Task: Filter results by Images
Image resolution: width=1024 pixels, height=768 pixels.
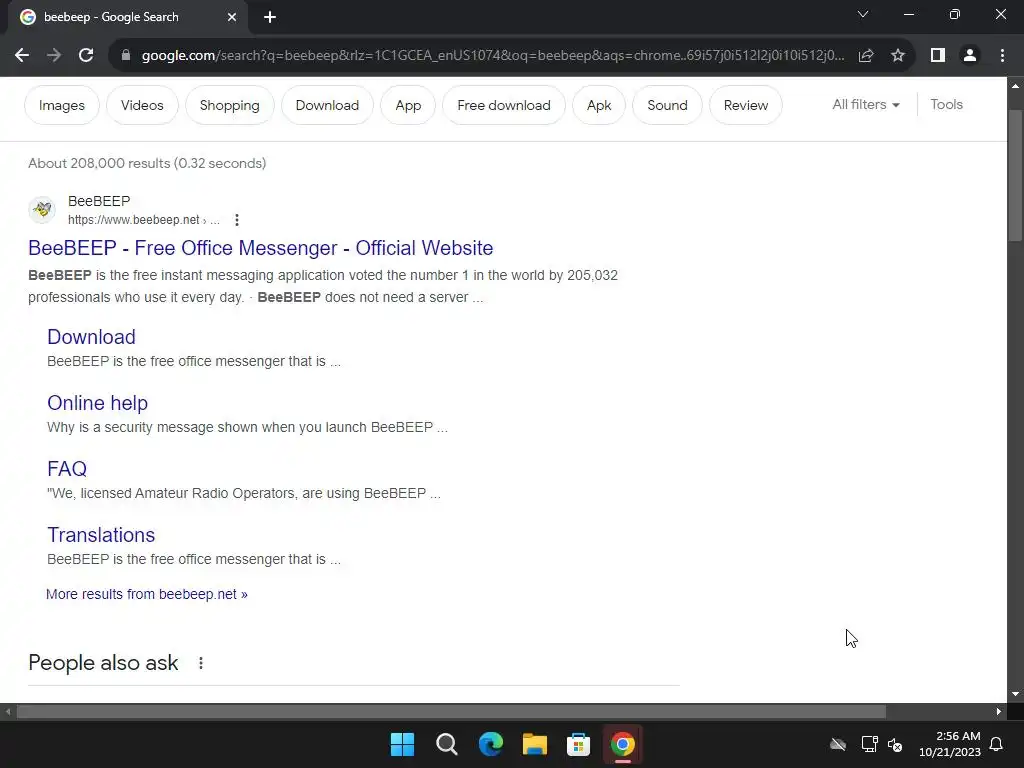Action: (62, 105)
